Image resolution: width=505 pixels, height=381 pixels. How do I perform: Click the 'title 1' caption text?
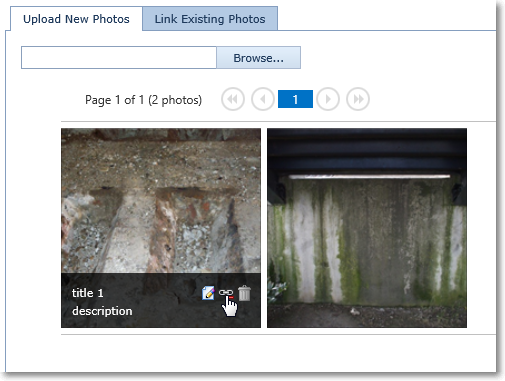tap(87, 293)
